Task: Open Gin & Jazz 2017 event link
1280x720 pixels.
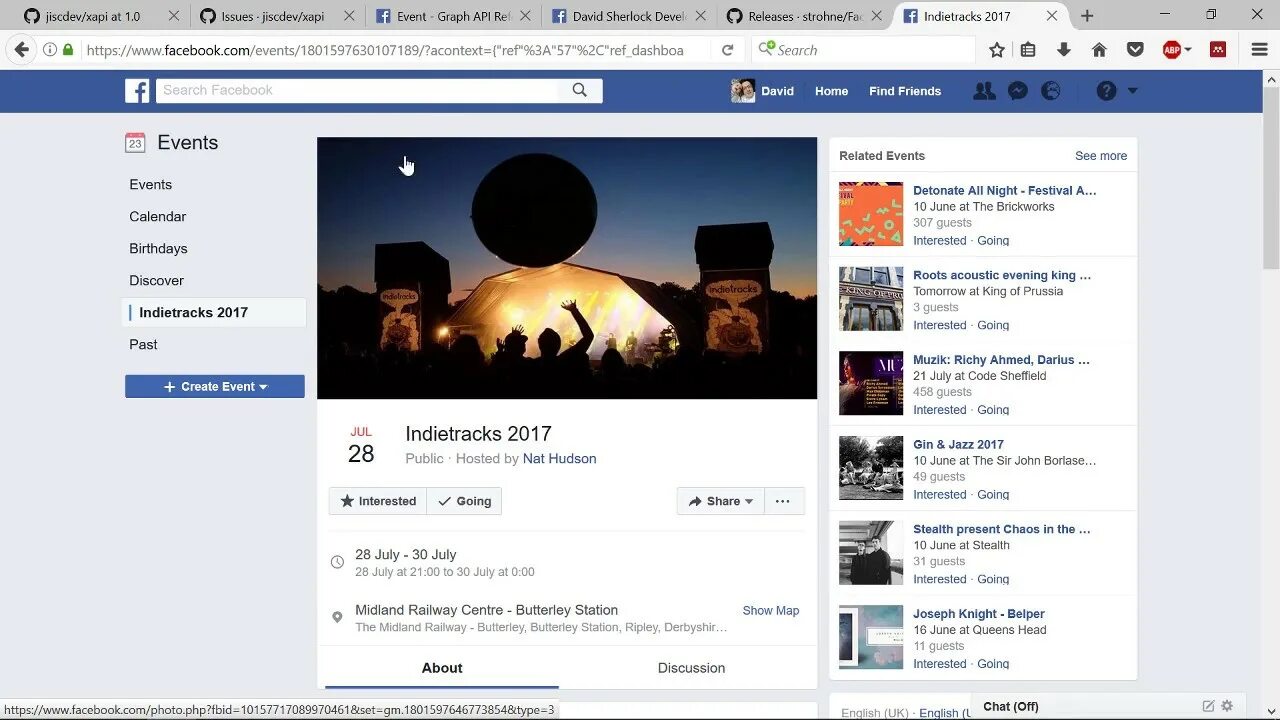Action: pos(958,444)
